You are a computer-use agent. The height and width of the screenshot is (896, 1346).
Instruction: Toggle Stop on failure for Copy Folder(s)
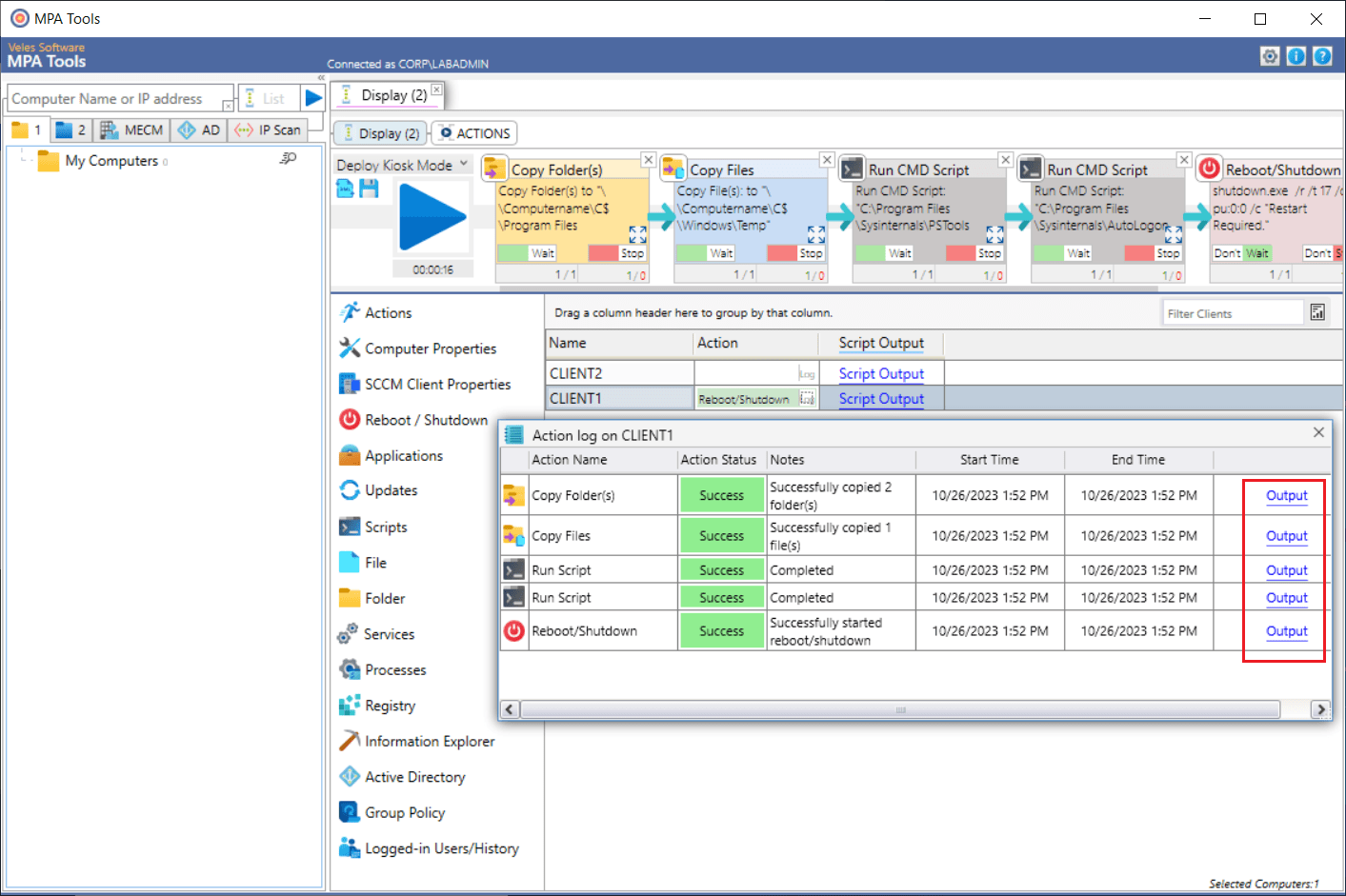(617, 253)
